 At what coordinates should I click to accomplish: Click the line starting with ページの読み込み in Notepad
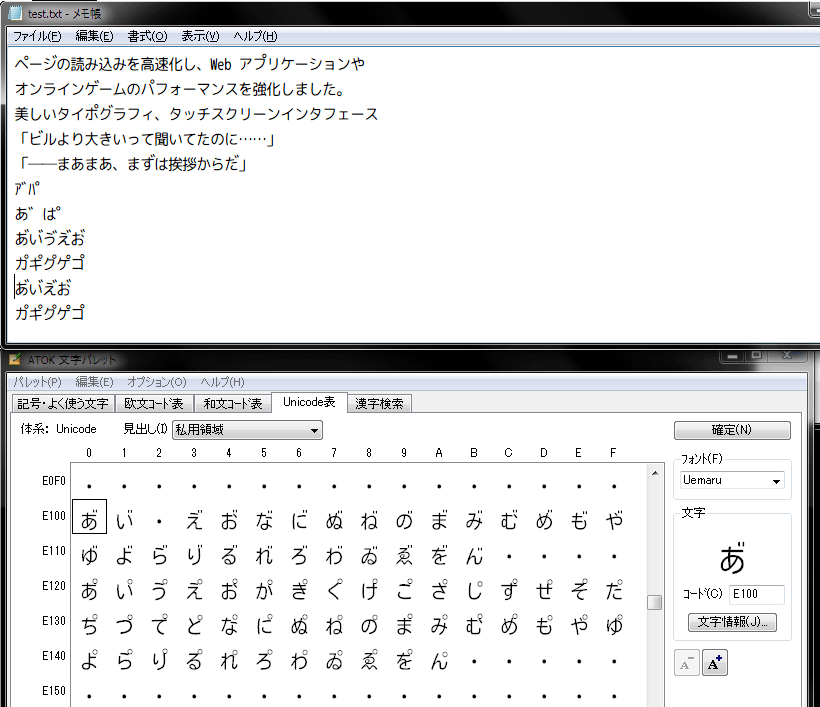pos(189,64)
